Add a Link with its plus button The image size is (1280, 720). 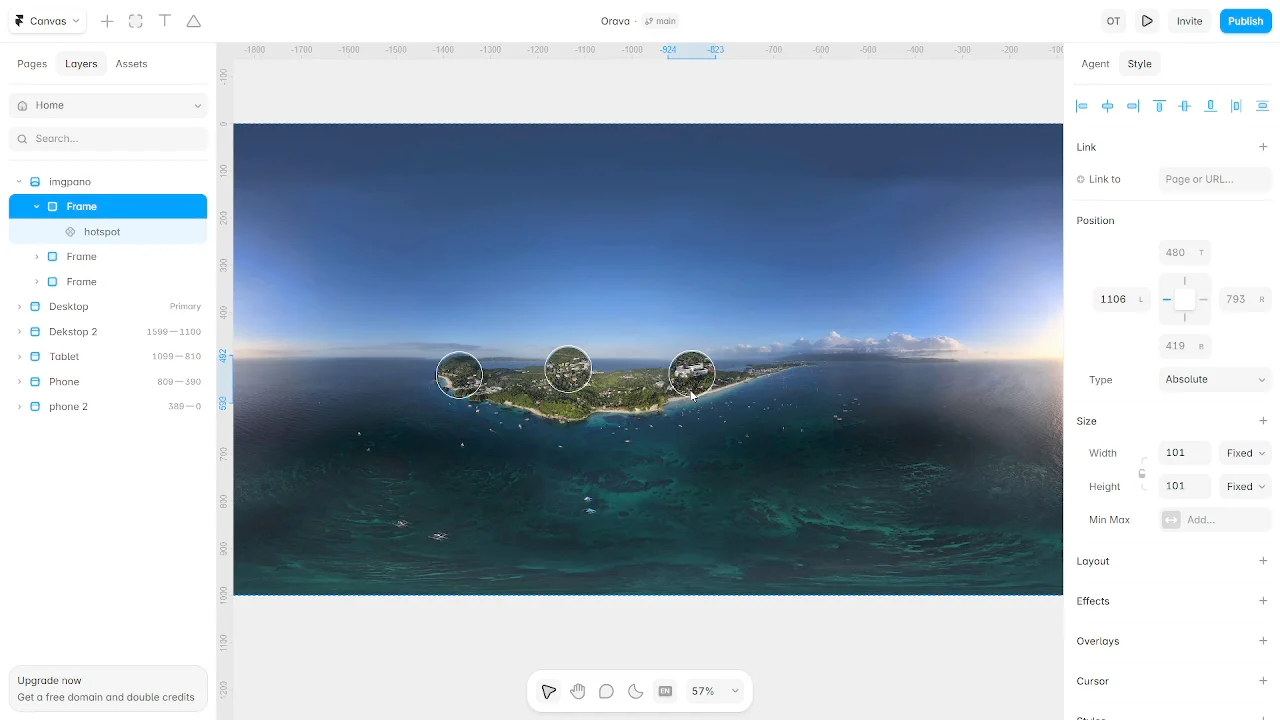point(1263,147)
